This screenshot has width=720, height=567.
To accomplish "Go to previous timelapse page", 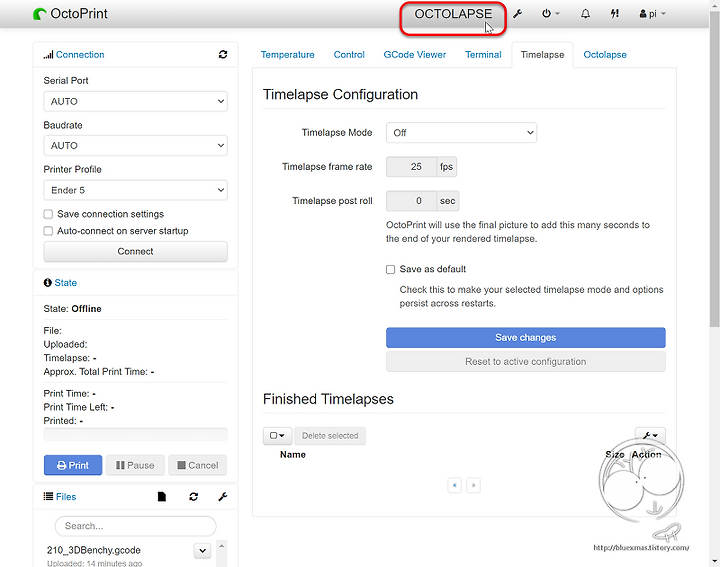I will pyautogui.click(x=455, y=485).
